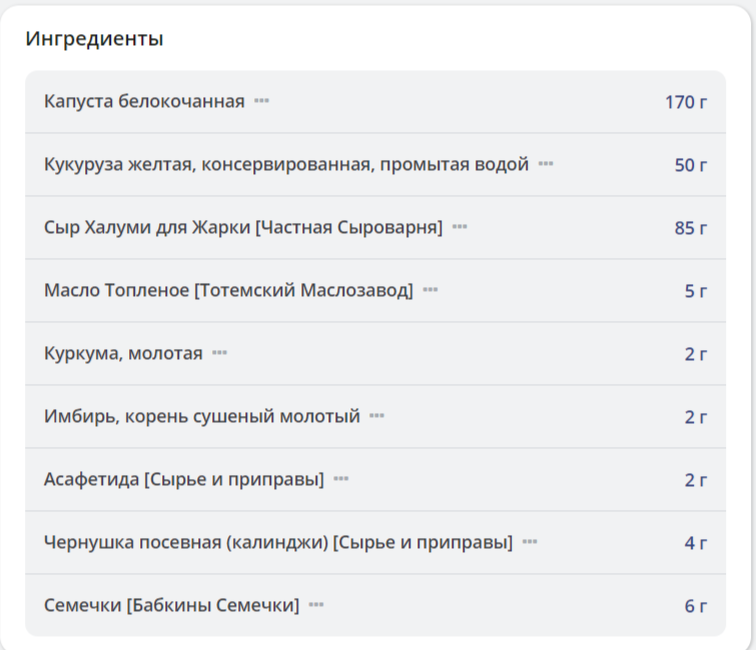This screenshot has width=756, height=650.
Task: Click the 2 г amount for Асафетида
Action: click(x=696, y=480)
